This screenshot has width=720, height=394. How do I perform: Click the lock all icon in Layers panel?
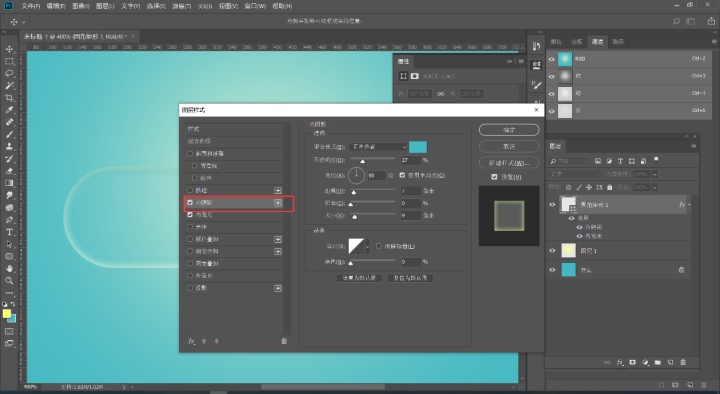pyautogui.click(x=610, y=187)
